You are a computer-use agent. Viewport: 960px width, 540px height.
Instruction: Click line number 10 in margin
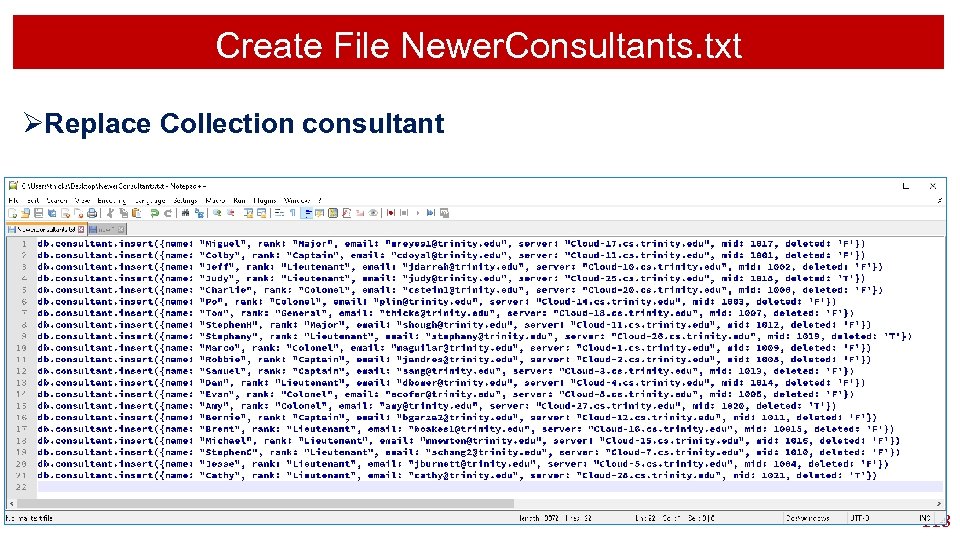[22, 348]
